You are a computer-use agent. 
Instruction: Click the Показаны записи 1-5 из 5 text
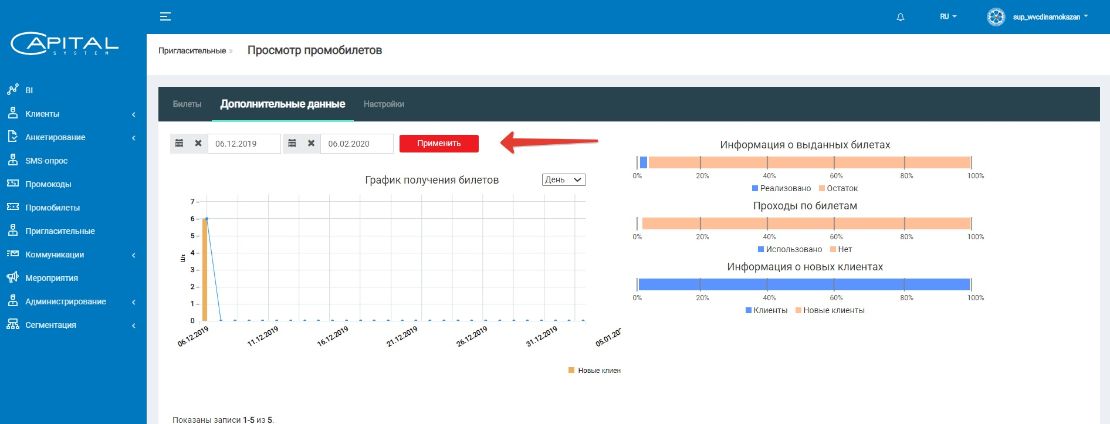[223, 420]
